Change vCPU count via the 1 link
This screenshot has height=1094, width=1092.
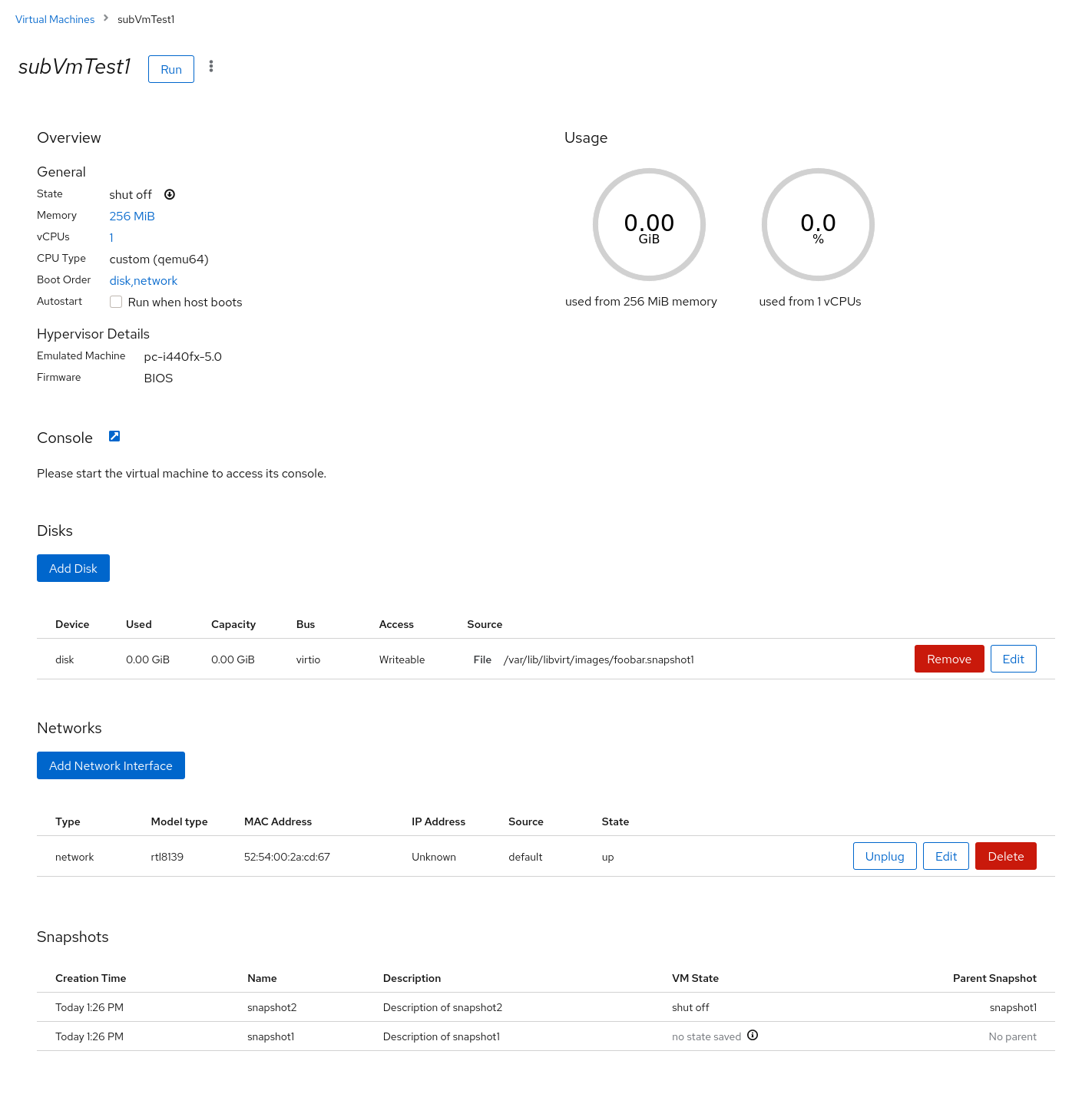coord(111,237)
